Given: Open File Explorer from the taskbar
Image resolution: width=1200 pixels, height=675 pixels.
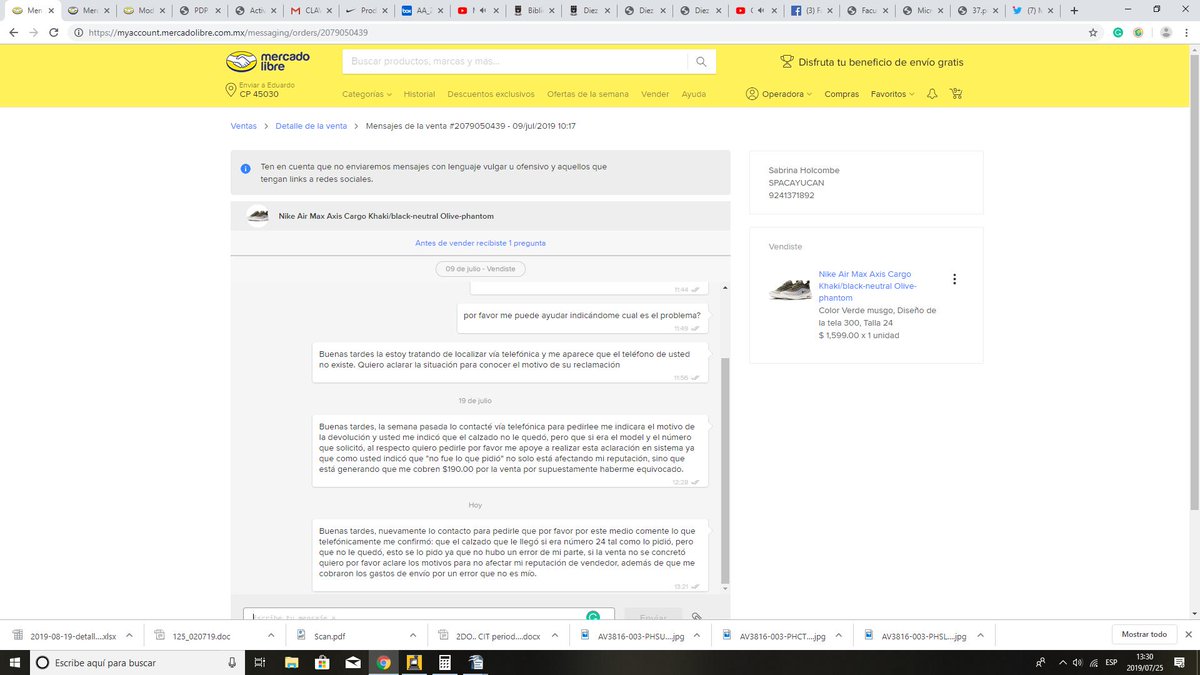Looking at the screenshot, I should click(291, 662).
